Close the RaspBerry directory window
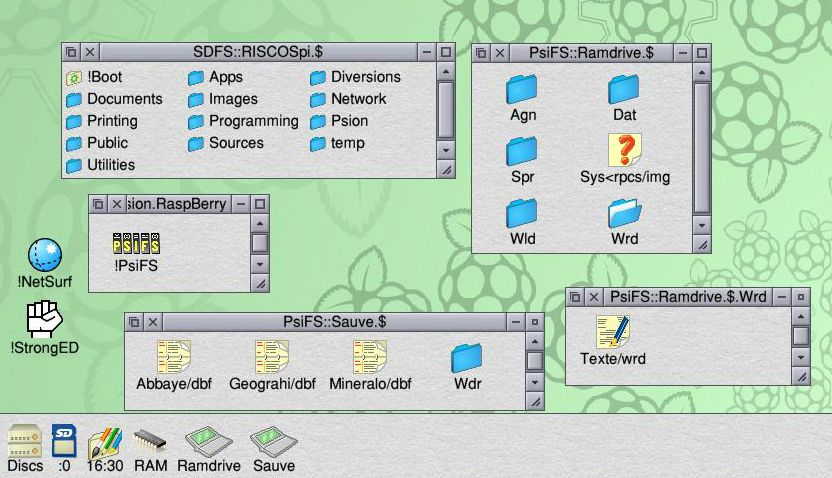832x478 pixels. [117, 204]
